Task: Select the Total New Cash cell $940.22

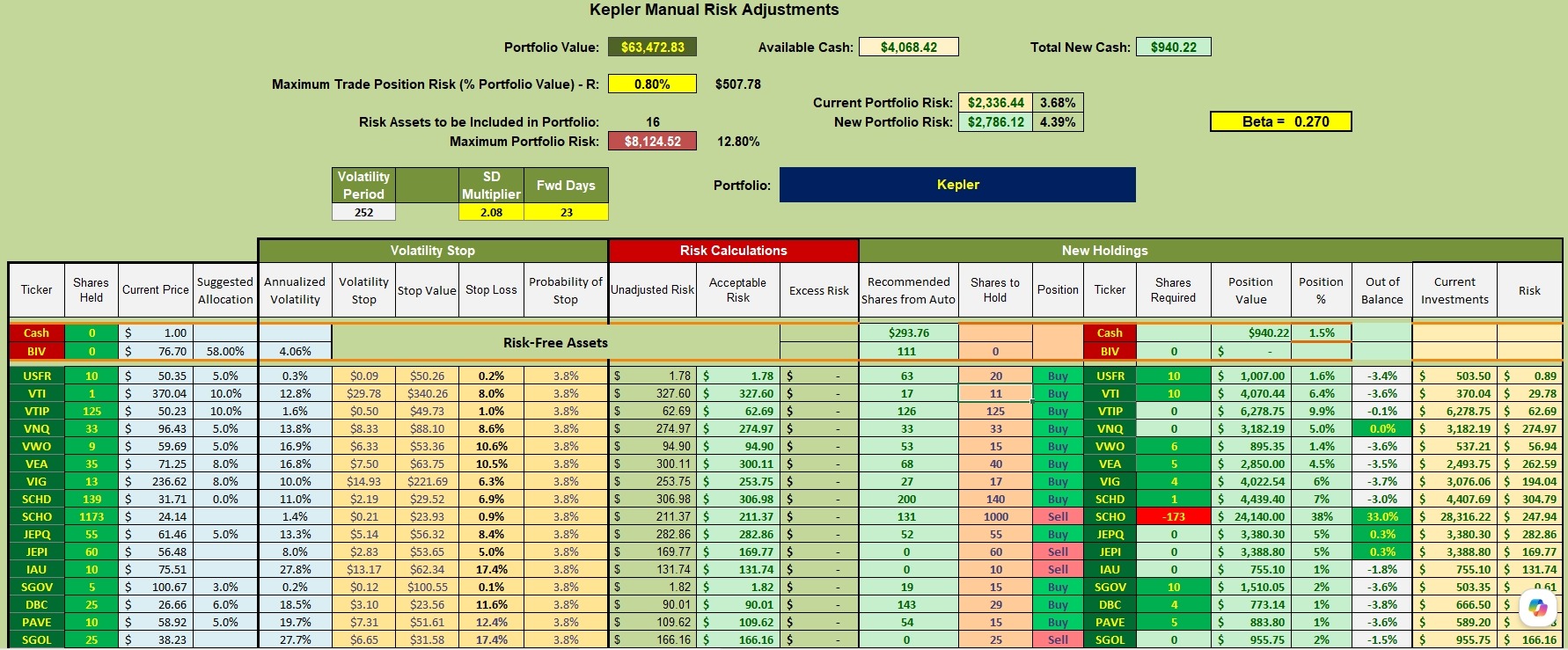Action: coord(1174,47)
